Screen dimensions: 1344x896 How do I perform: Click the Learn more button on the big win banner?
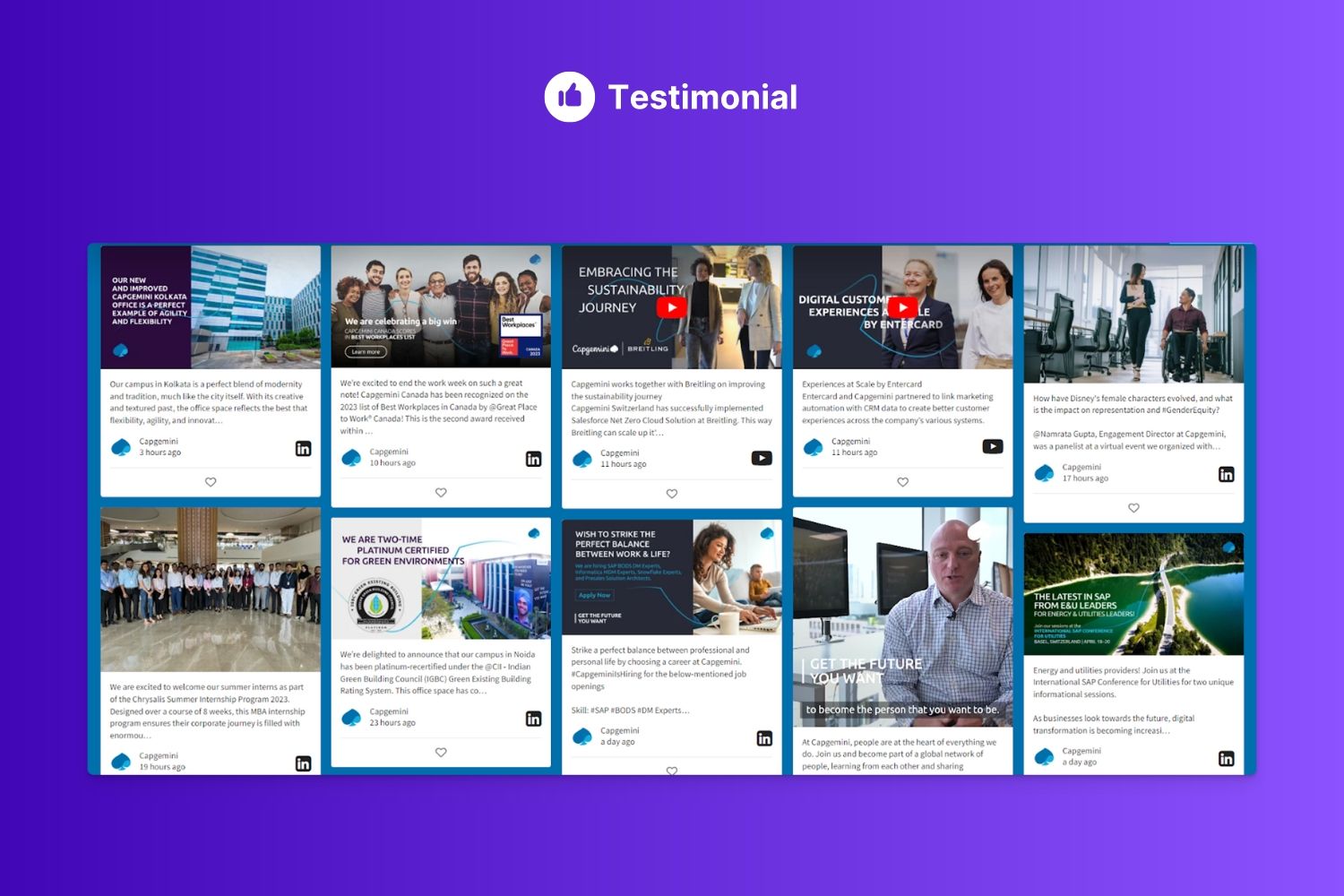click(366, 352)
